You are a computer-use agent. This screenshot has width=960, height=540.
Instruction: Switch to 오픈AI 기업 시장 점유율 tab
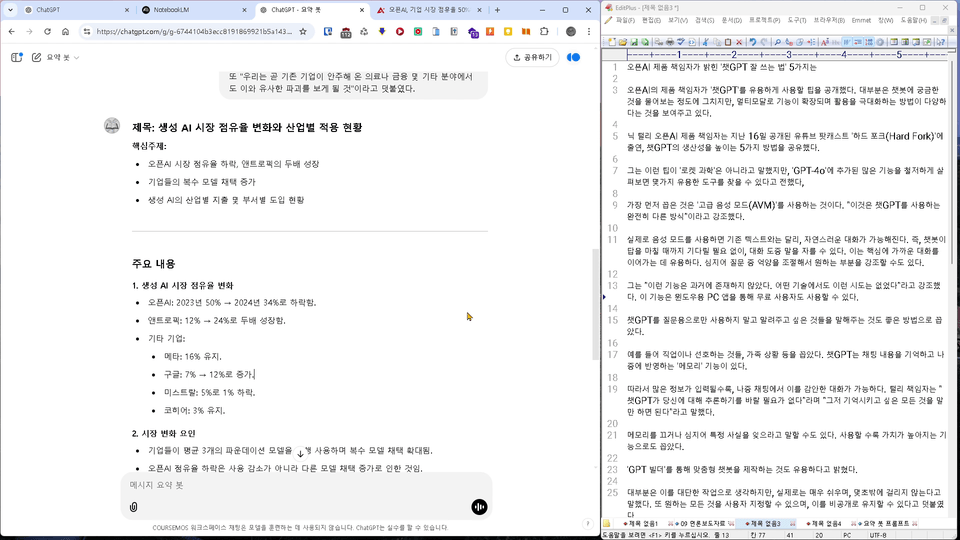[429, 10]
